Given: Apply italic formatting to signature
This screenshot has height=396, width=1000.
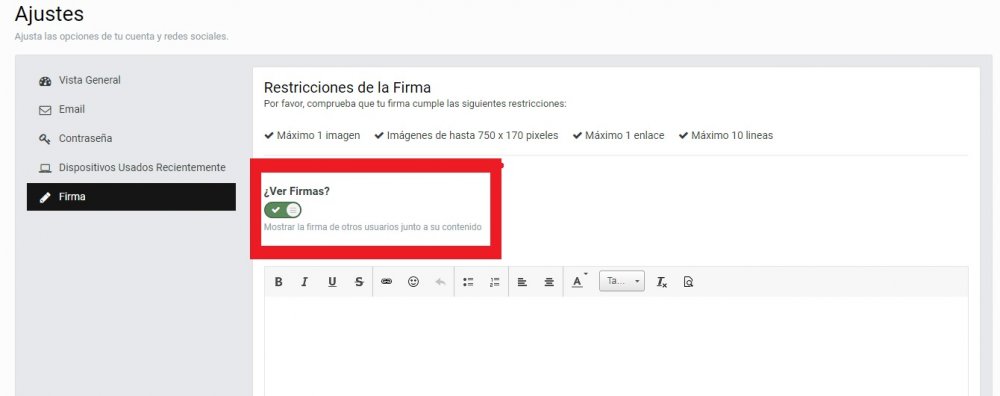Looking at the screenshot, I should pyautogui.click(x=305, y=282).
